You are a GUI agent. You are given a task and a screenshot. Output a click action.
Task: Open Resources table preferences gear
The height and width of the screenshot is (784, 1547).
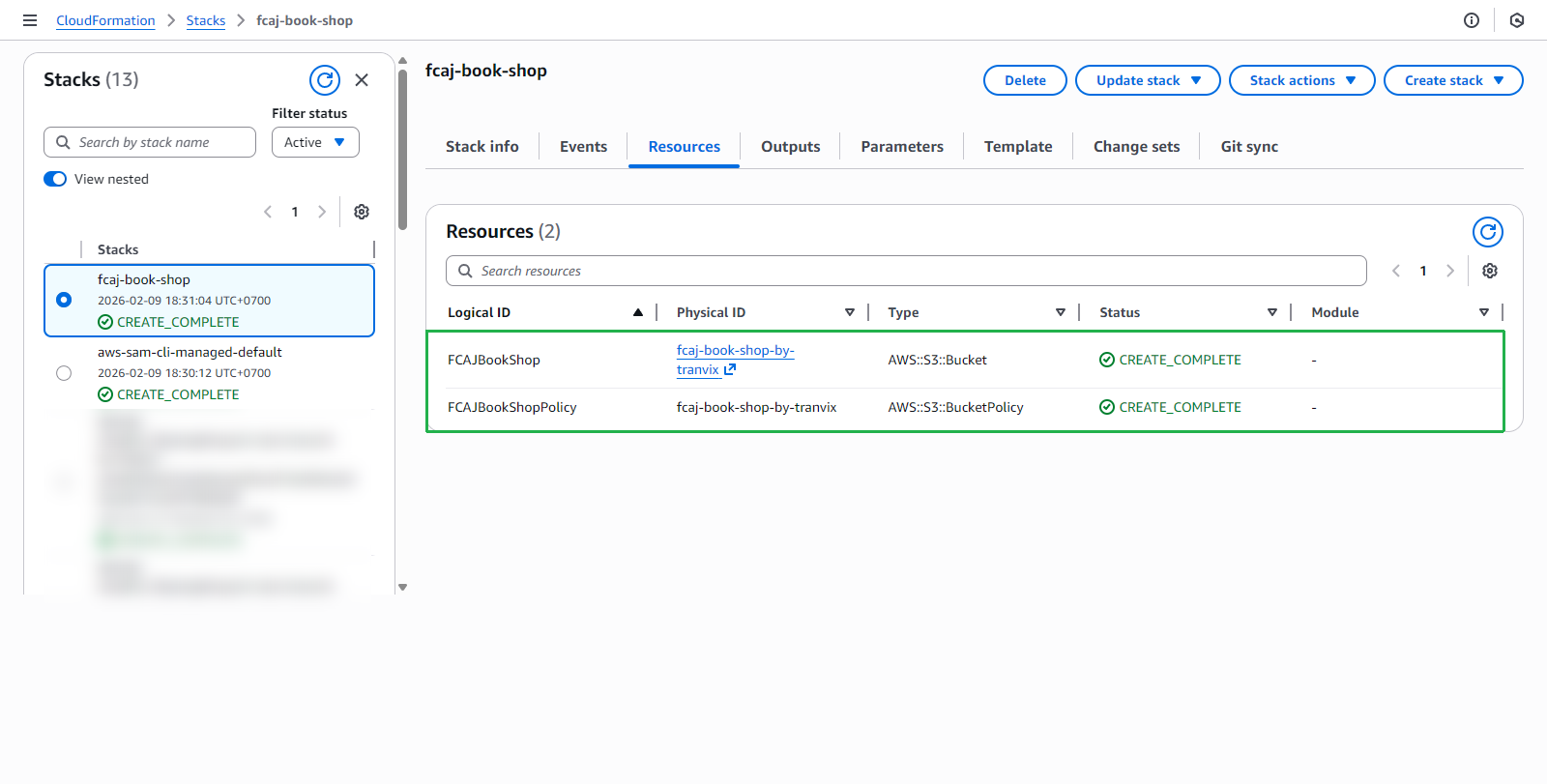pyautogui.click(x=1490, y=271)
